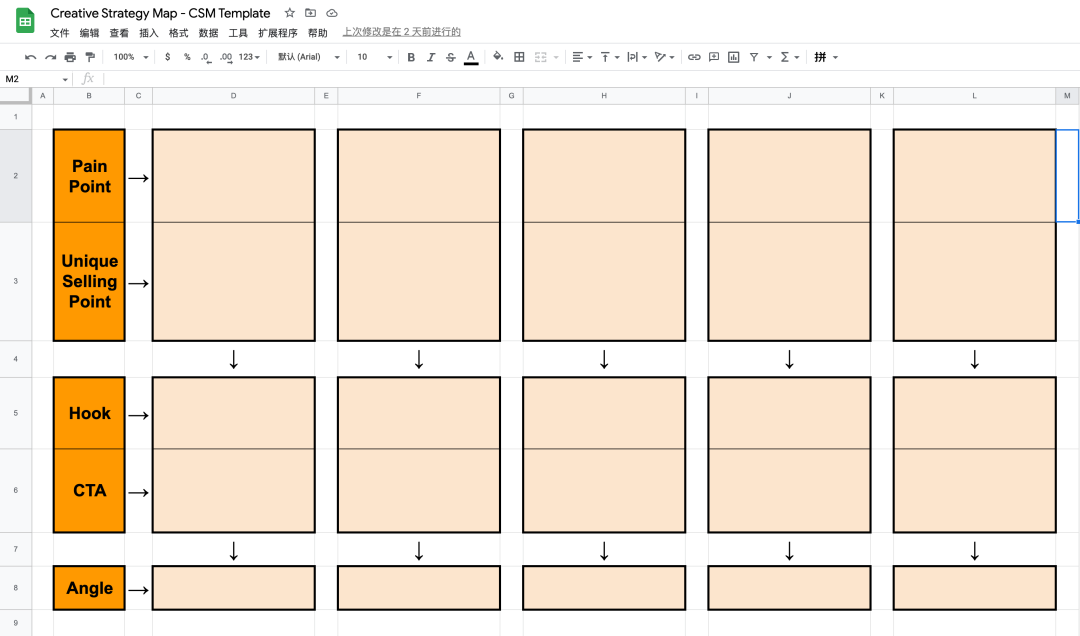Open more number formats 123 dropdown
This screenshot has width=1080, height=636.
click(x=249, y=57)
